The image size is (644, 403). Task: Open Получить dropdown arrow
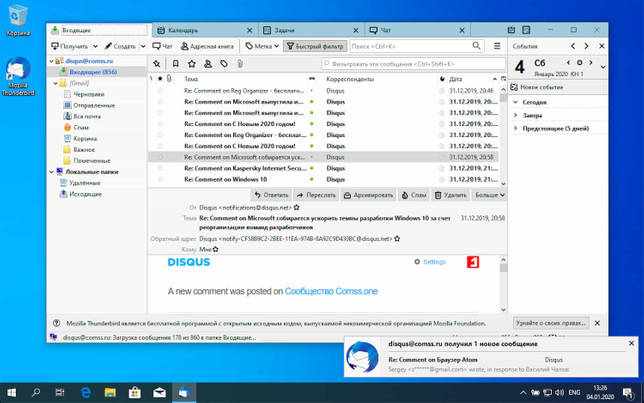pos(95,46)
